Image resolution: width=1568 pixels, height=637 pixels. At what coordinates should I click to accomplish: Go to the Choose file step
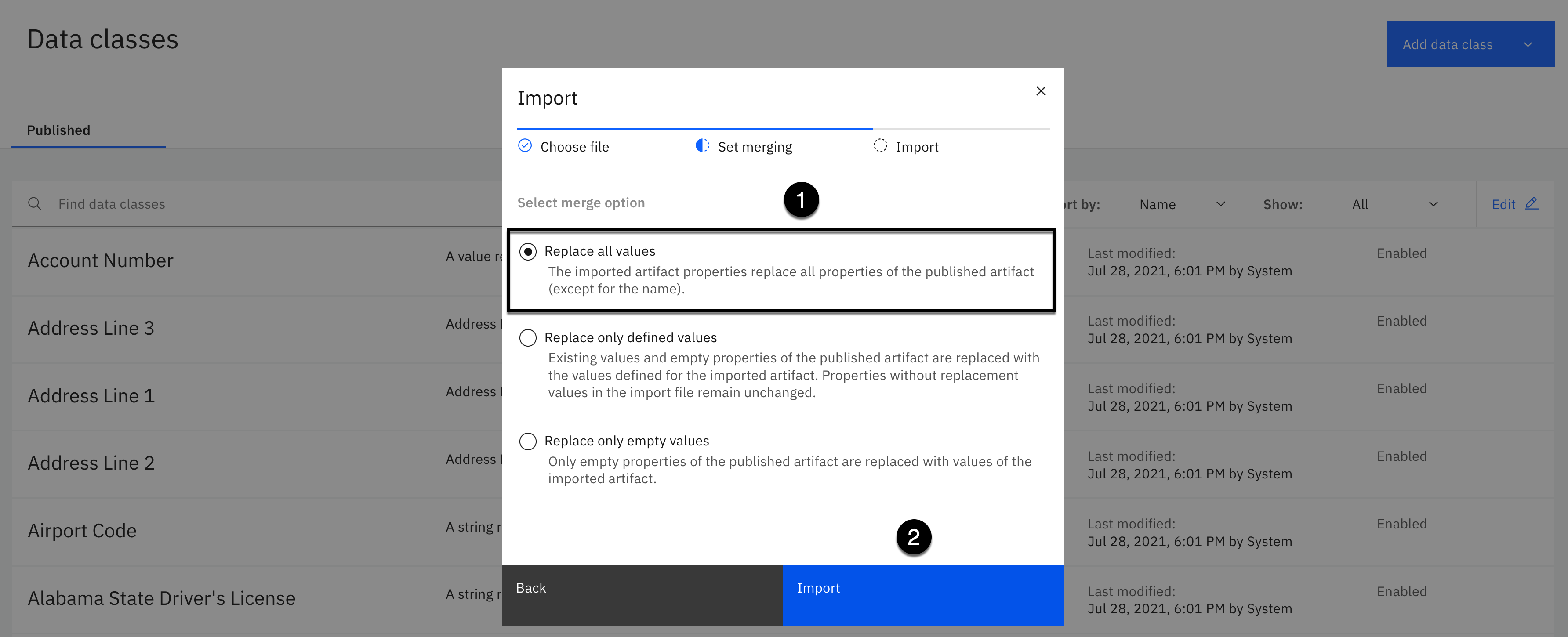574,147
